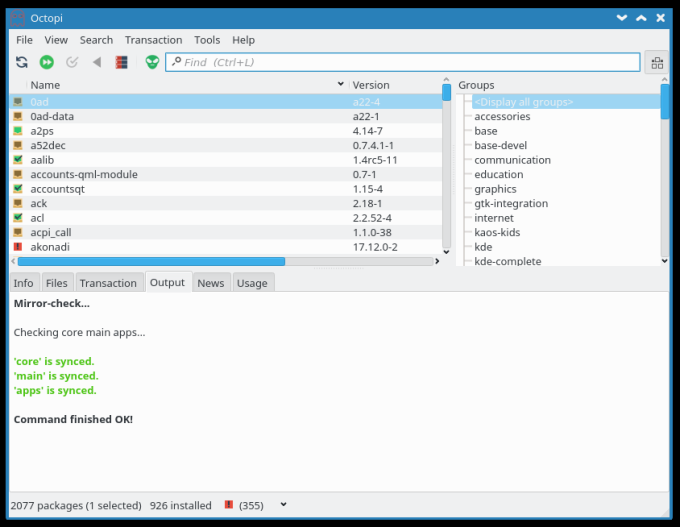Click the cancel transaction arrow icon

pyautogui.click(x=97, y=62)
